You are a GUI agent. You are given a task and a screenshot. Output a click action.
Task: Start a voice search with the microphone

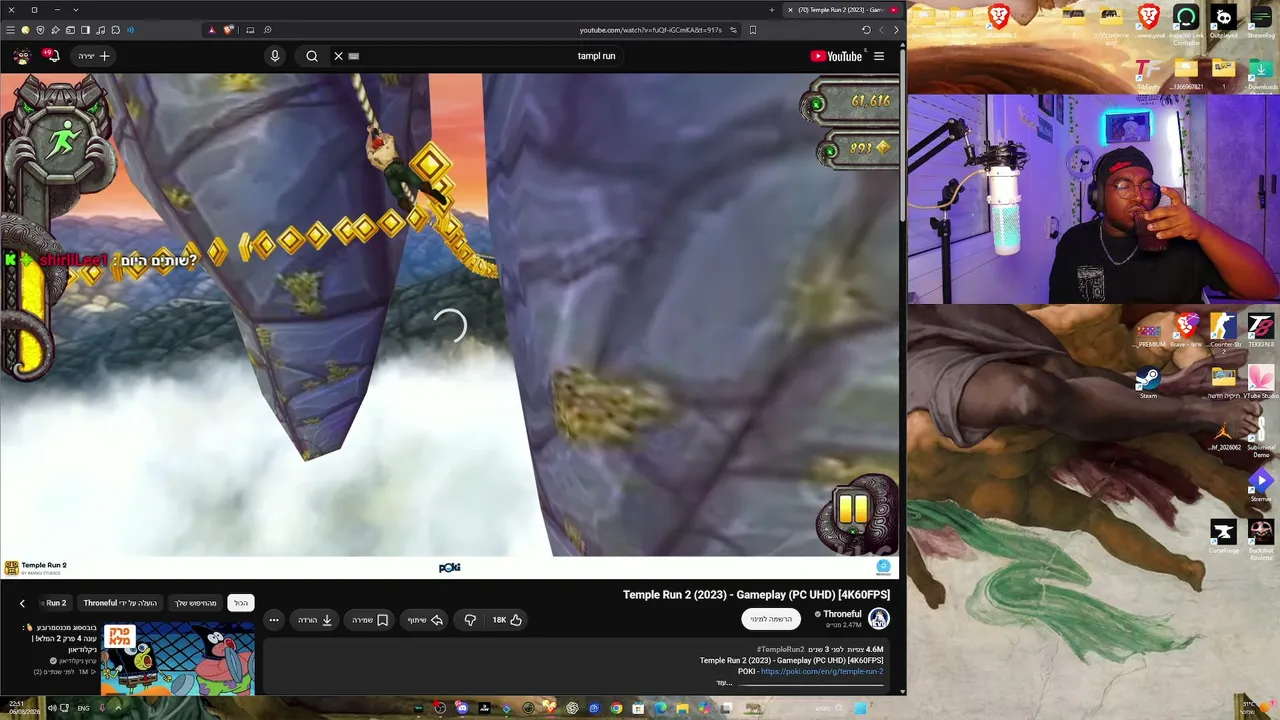275,56
